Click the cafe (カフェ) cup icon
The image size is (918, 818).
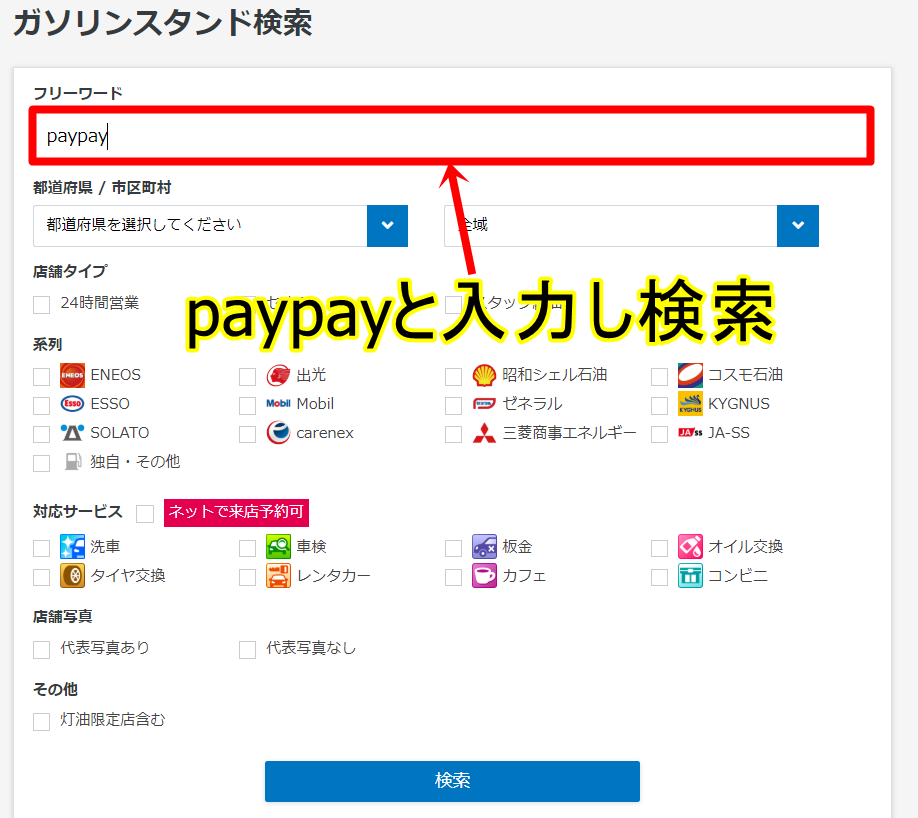[484, 576]
